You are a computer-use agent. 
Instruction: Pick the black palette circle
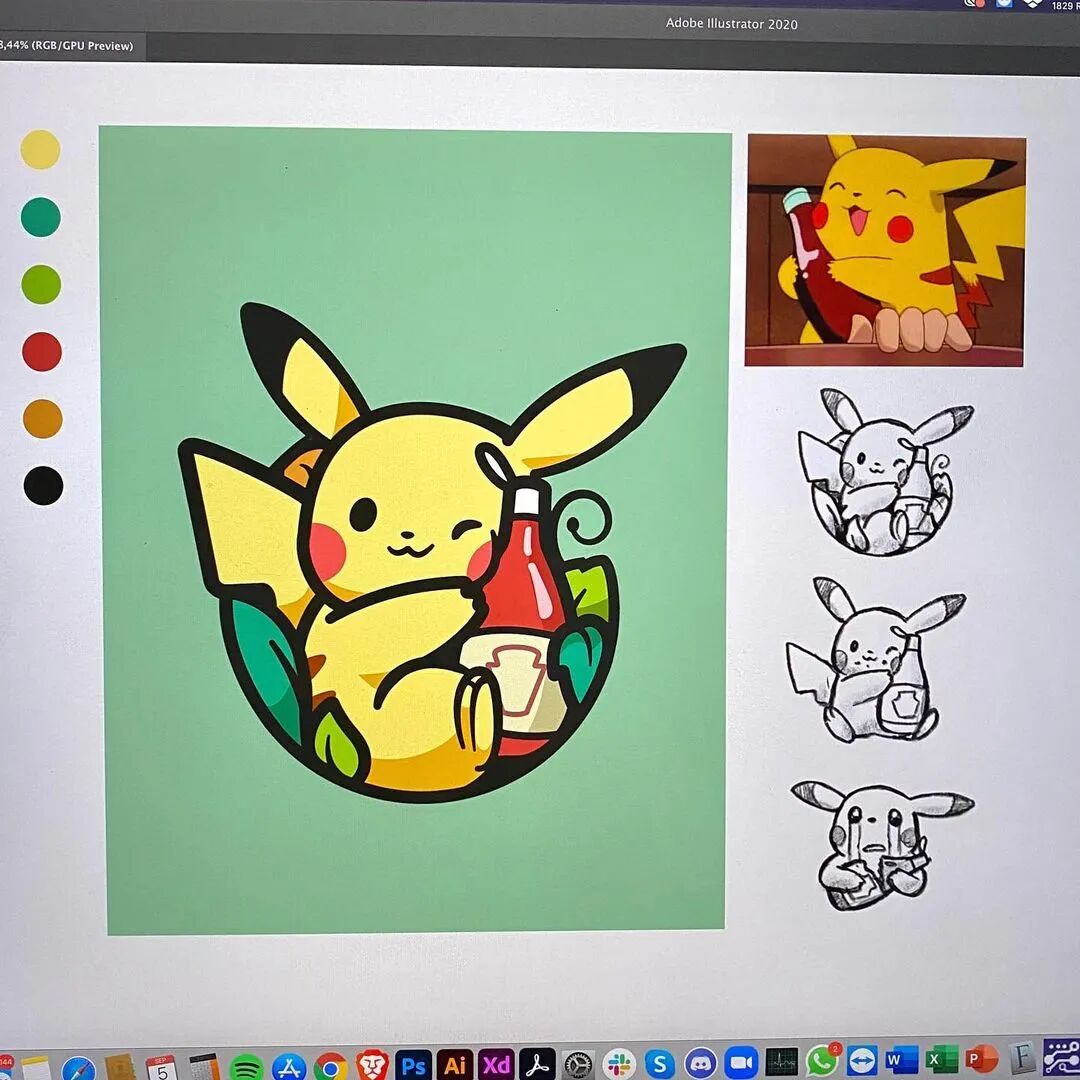(x=43, y=486)
